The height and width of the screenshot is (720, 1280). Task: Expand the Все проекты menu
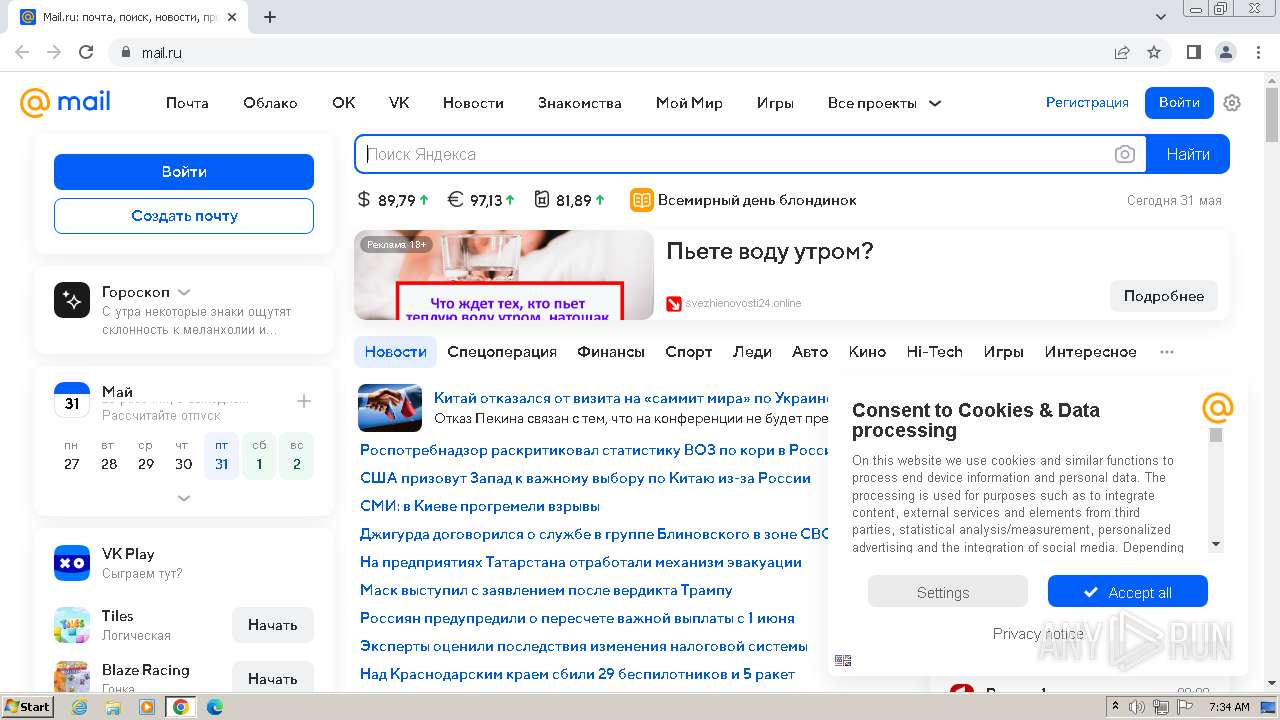(884, 103)
